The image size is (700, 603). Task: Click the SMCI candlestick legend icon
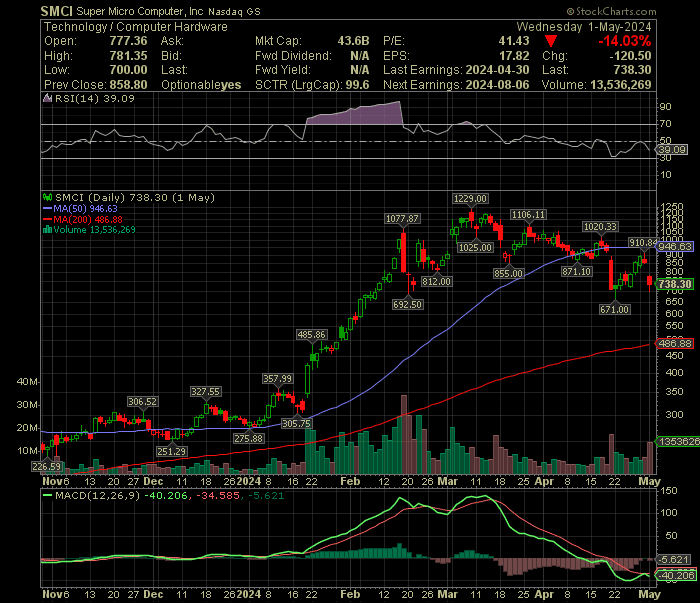(x=47, y=197)
